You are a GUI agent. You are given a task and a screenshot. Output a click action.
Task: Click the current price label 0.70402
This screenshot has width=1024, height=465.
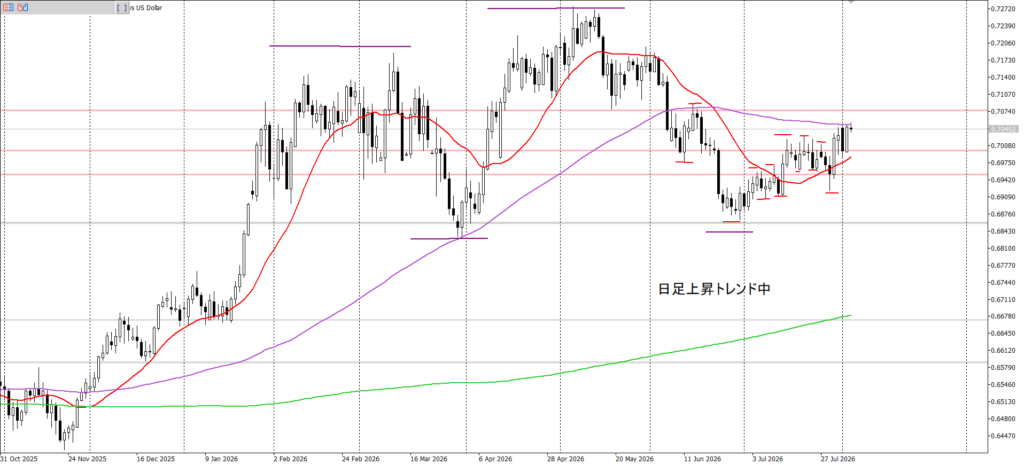(1002, 129)
